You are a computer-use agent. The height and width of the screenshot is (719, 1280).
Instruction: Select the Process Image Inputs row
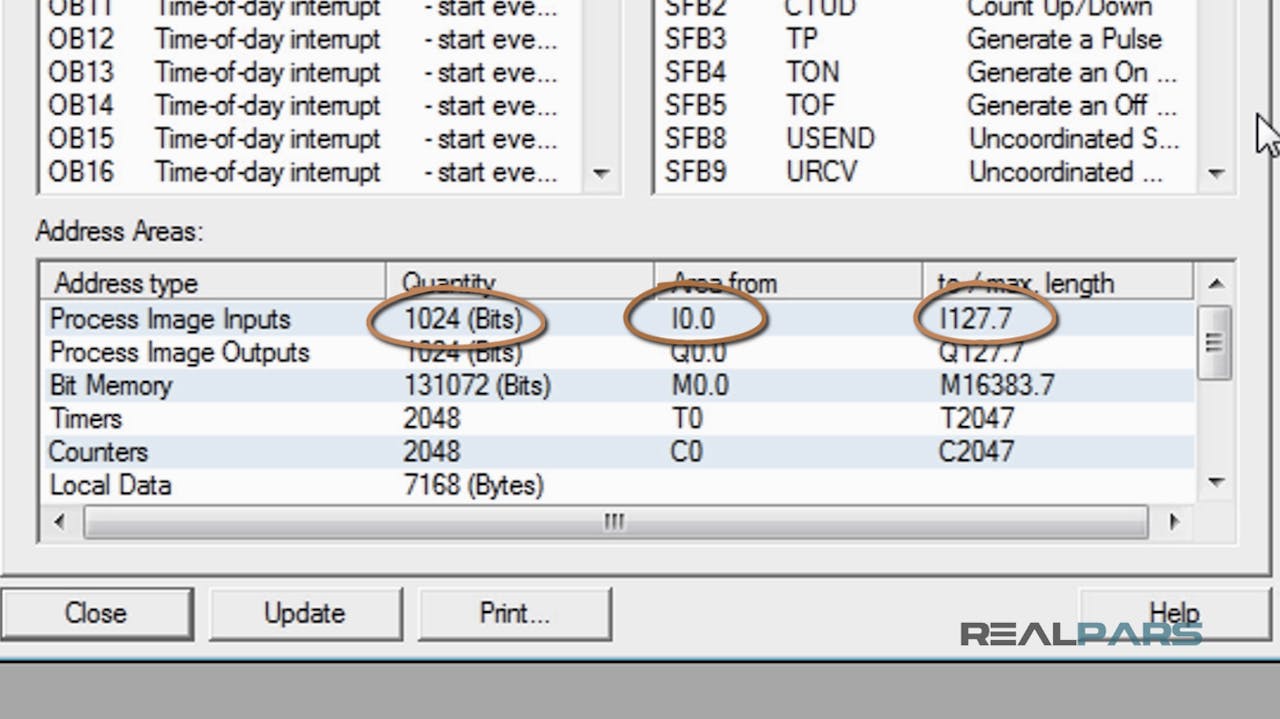(x=170, y=319)
